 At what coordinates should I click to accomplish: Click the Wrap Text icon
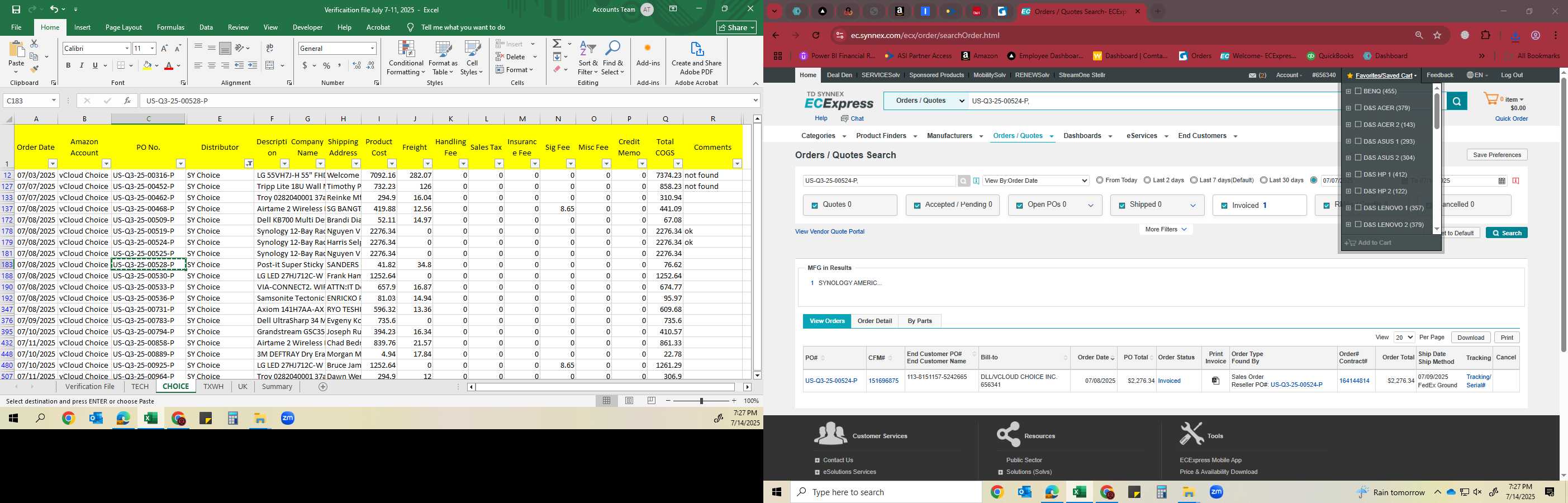coord(270,48)
